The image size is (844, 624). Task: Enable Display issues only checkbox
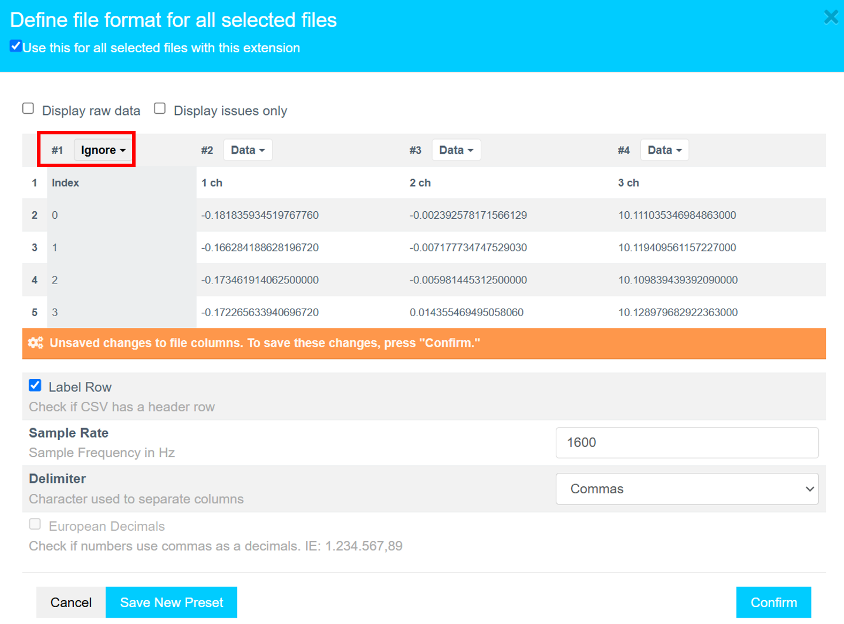160,109
